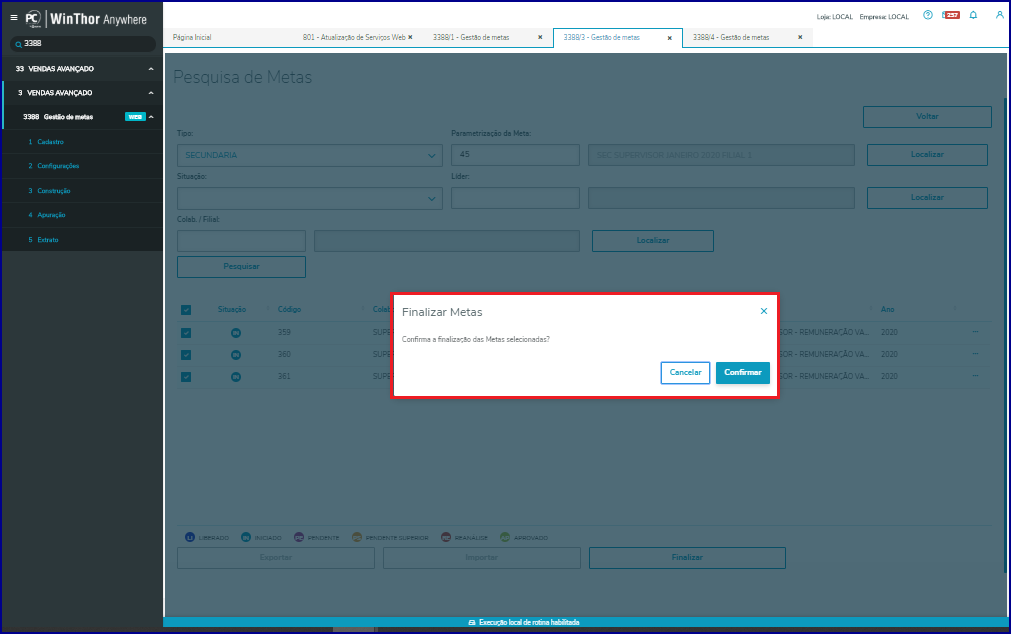This screenshot has height=634, width=1011.
Task: Click Localizar next to Parametrização da Meta
Action: [x=927, y=155]
